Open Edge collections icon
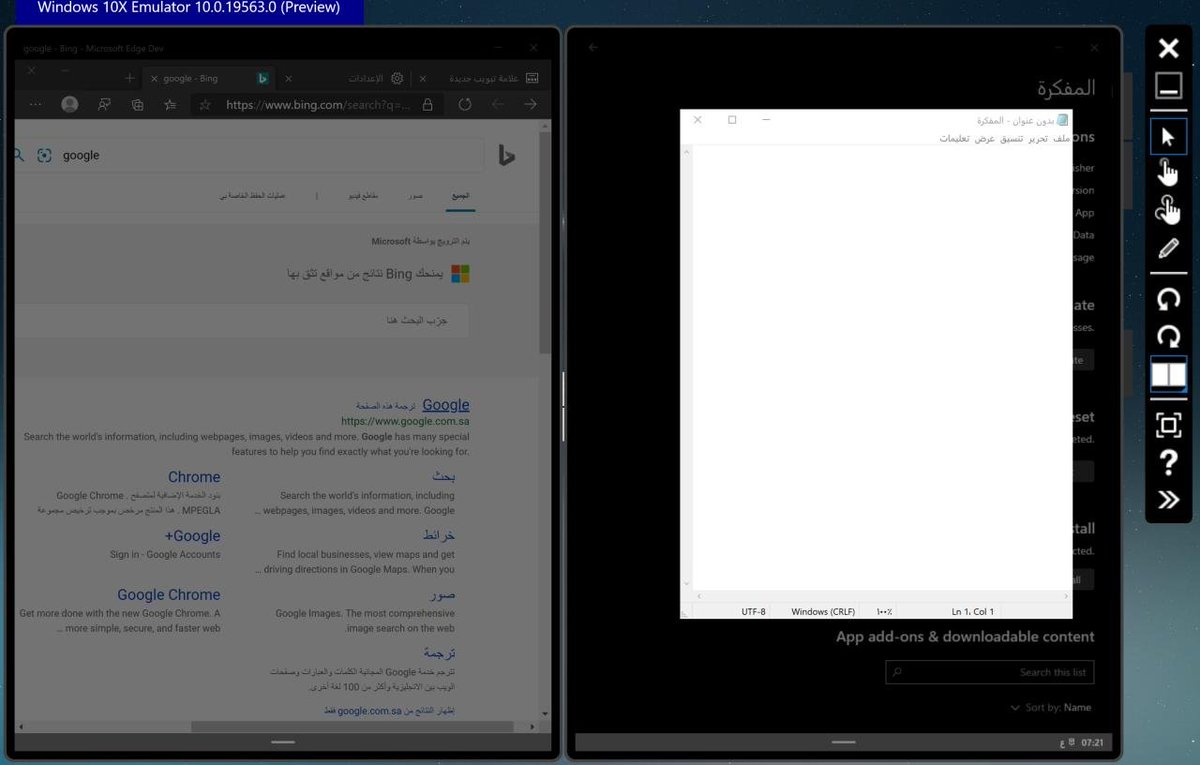The image size is (1200, 765). pyautogui.click(x=138, y=104)
